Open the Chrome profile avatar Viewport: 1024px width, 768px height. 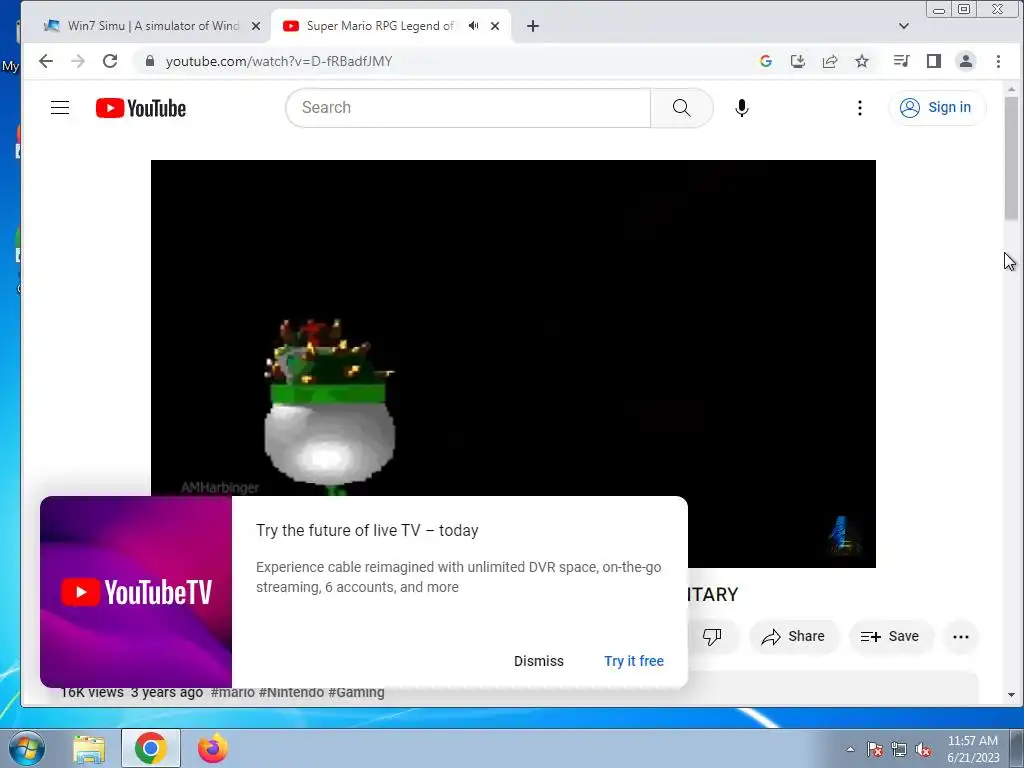point(966,61)
